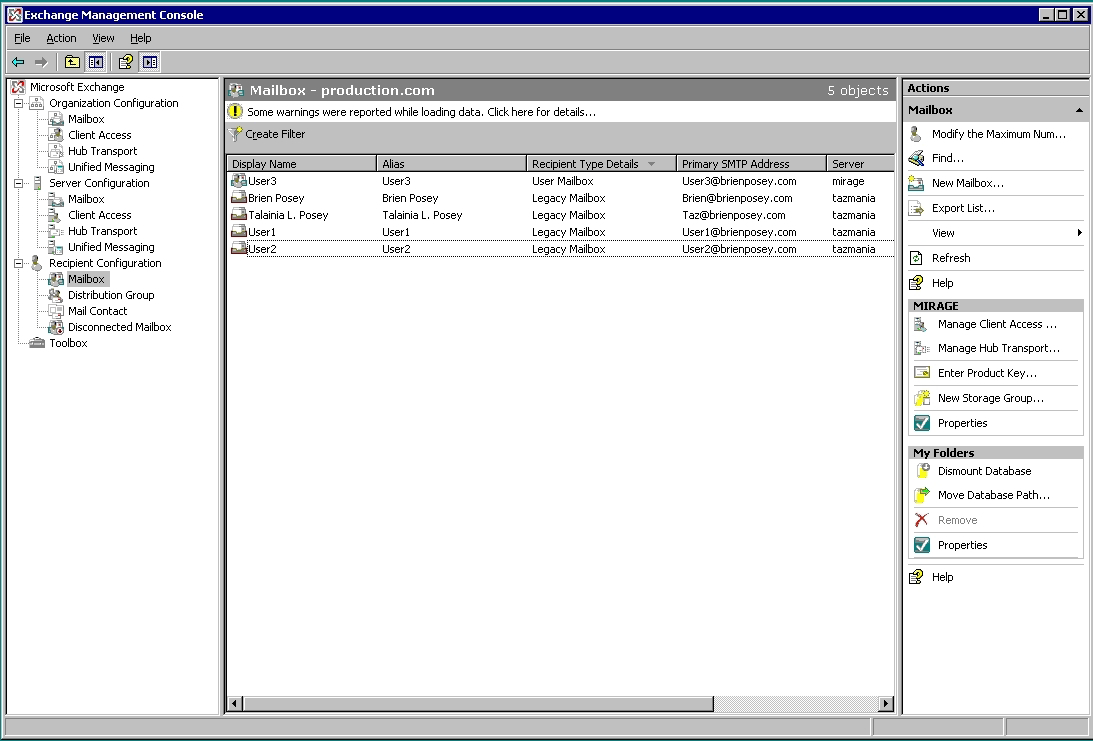This screenshot has height=741, width=1093.
Task: Toggle the Action pane toolbar icon
Action: pos(149,62)
